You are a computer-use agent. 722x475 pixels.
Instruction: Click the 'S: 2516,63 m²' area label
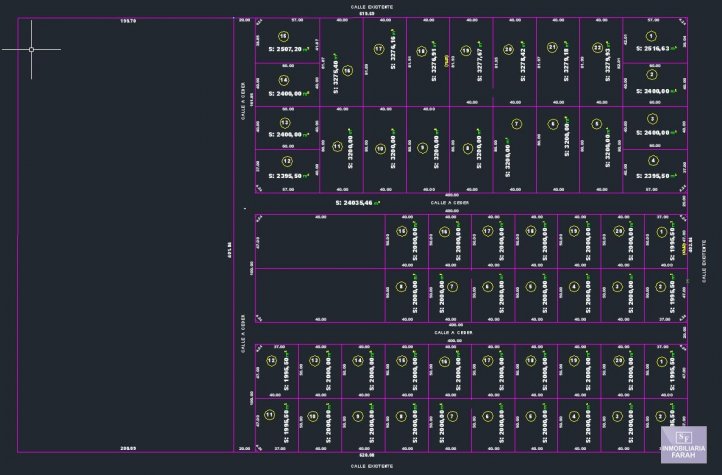pyautogui.click(x=656, y=48)
